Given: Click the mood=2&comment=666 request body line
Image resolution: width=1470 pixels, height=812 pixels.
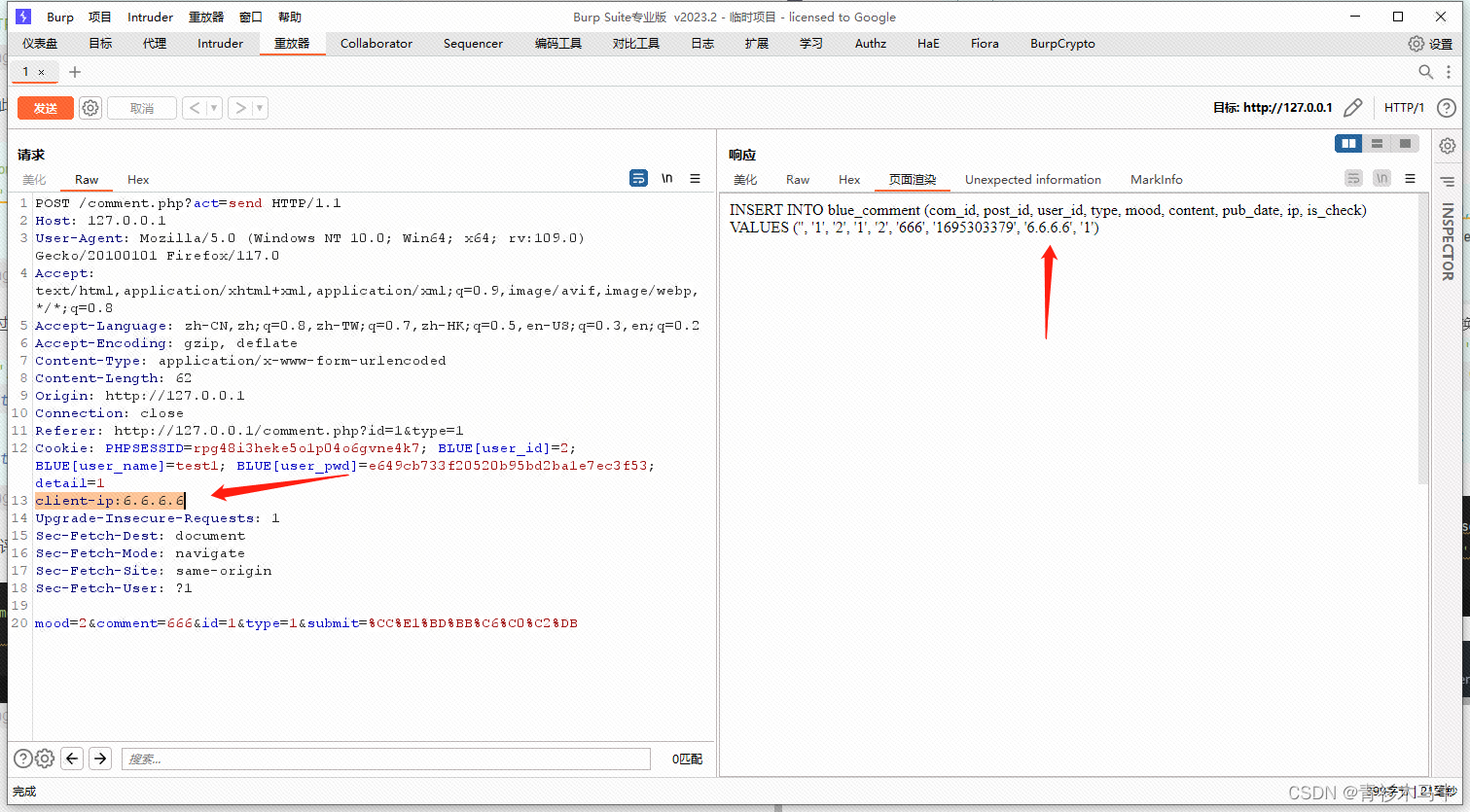Looking at the screenshot, I should [x=306, y=623].
